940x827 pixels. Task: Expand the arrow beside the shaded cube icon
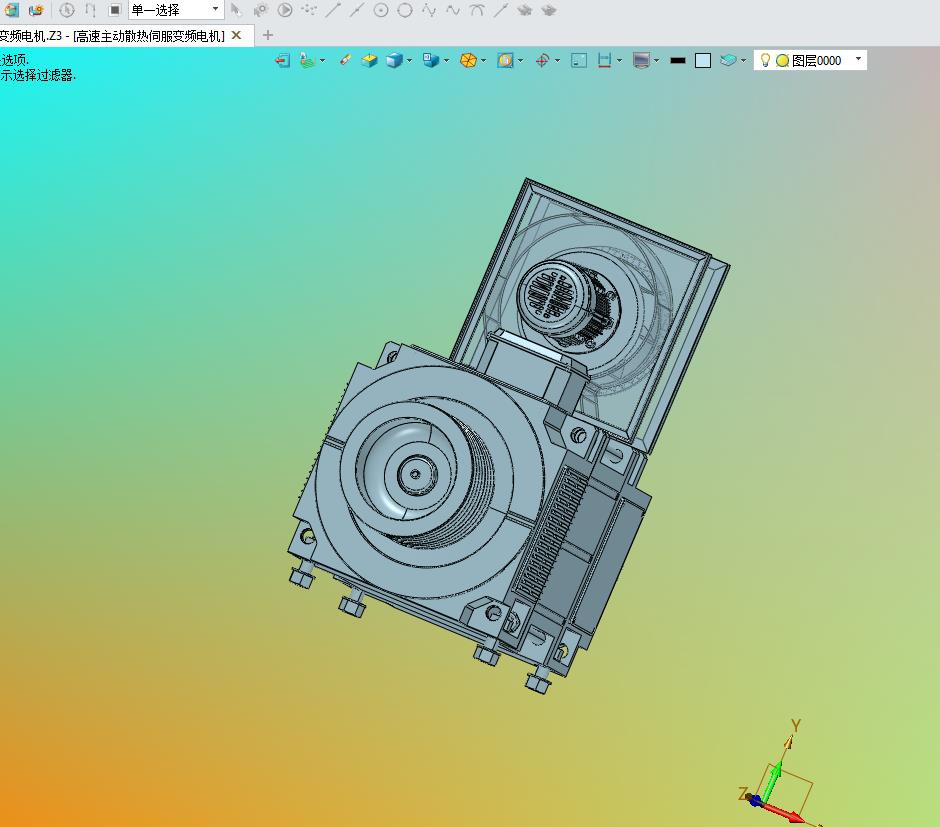[x=409, y=61]
